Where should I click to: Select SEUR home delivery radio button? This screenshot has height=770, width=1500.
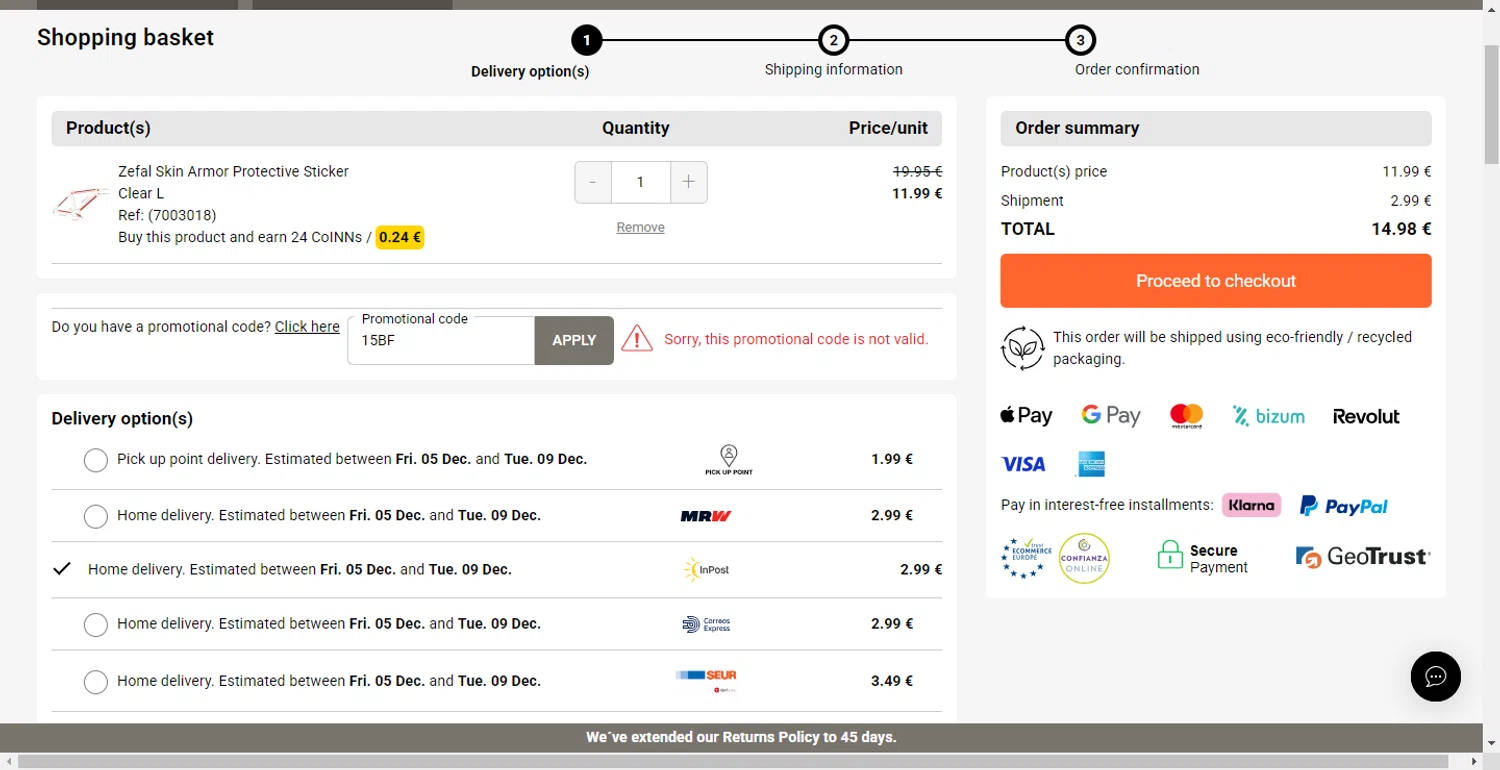tap(95, 682)
